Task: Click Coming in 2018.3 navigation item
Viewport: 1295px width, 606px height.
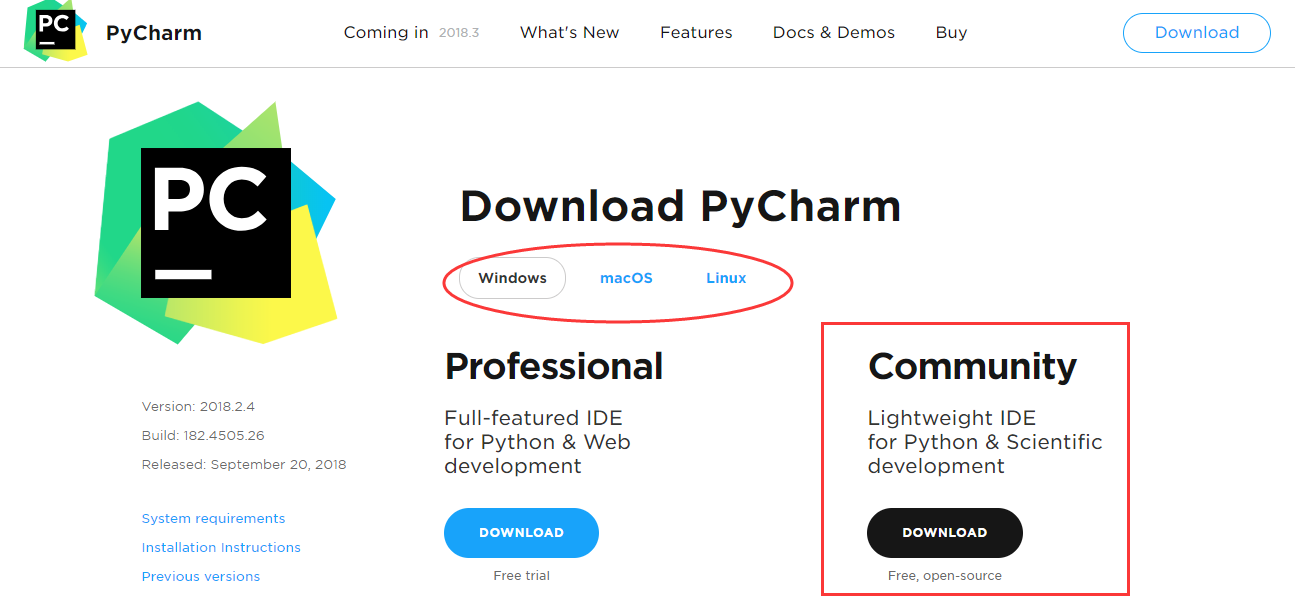Action: coord(410,32)
